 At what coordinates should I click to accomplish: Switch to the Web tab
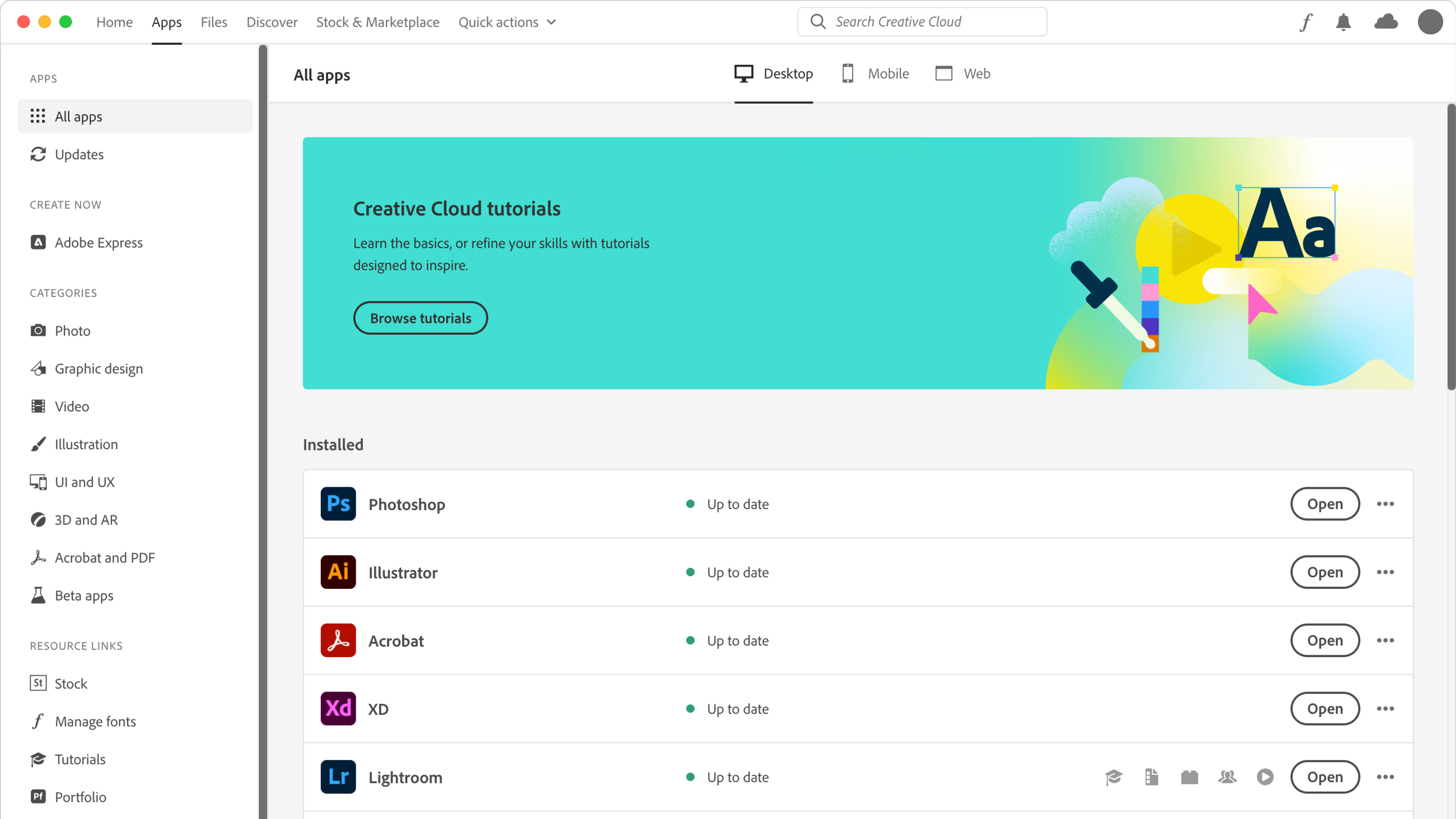(x=963, y=74)
